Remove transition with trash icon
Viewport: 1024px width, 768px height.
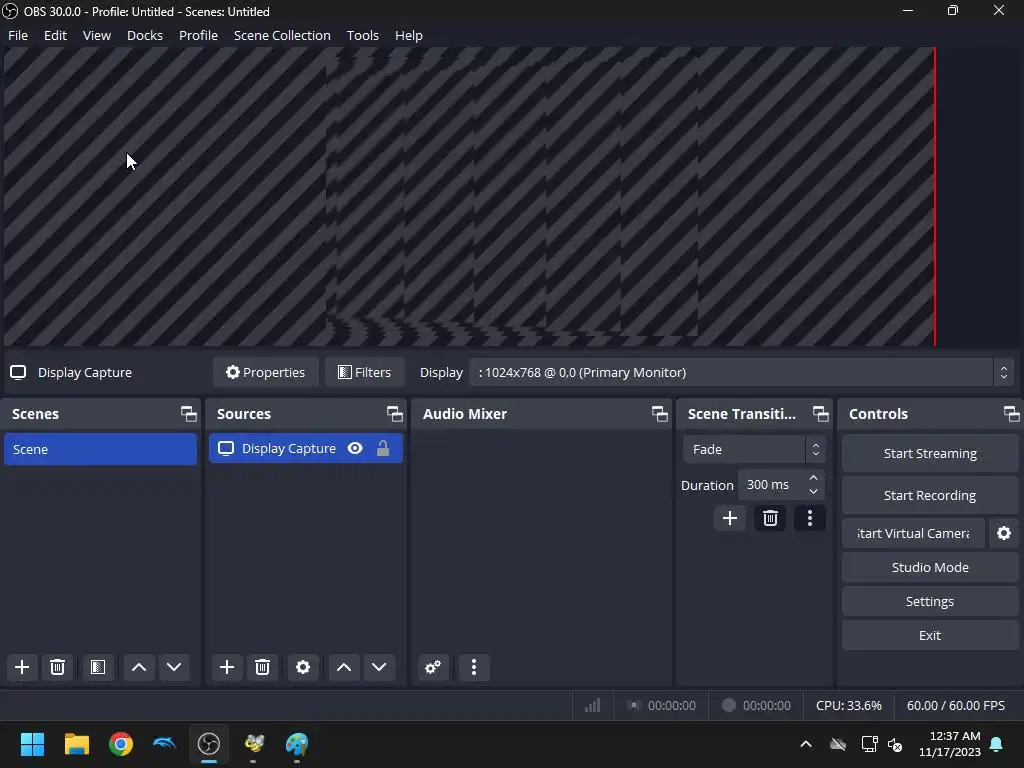coord(770,518)
